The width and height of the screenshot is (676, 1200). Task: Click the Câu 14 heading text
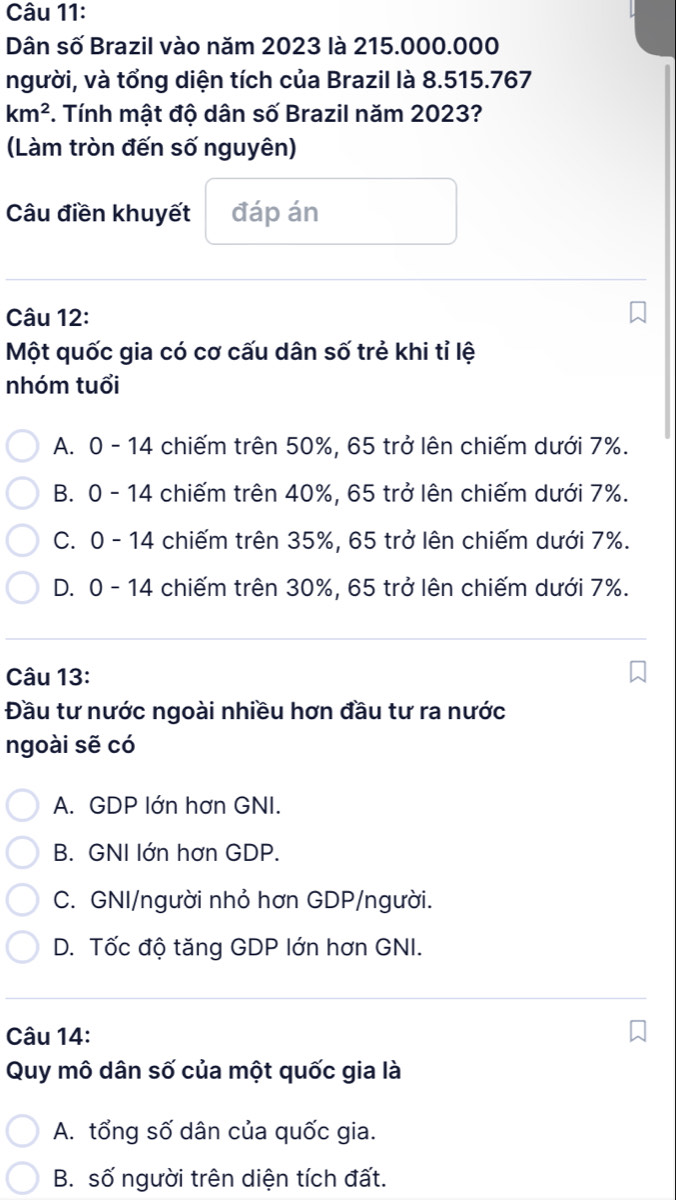tap(45, 1038)
